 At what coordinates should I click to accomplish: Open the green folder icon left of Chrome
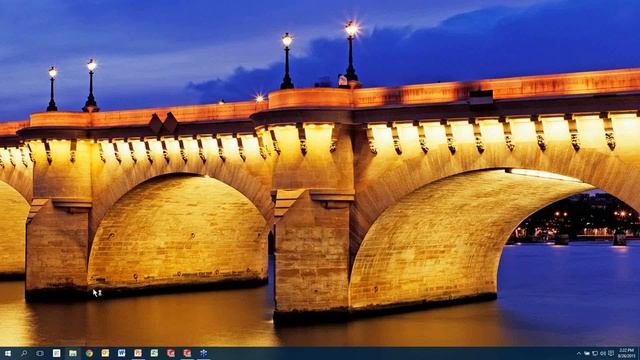[x=73, y=353]
